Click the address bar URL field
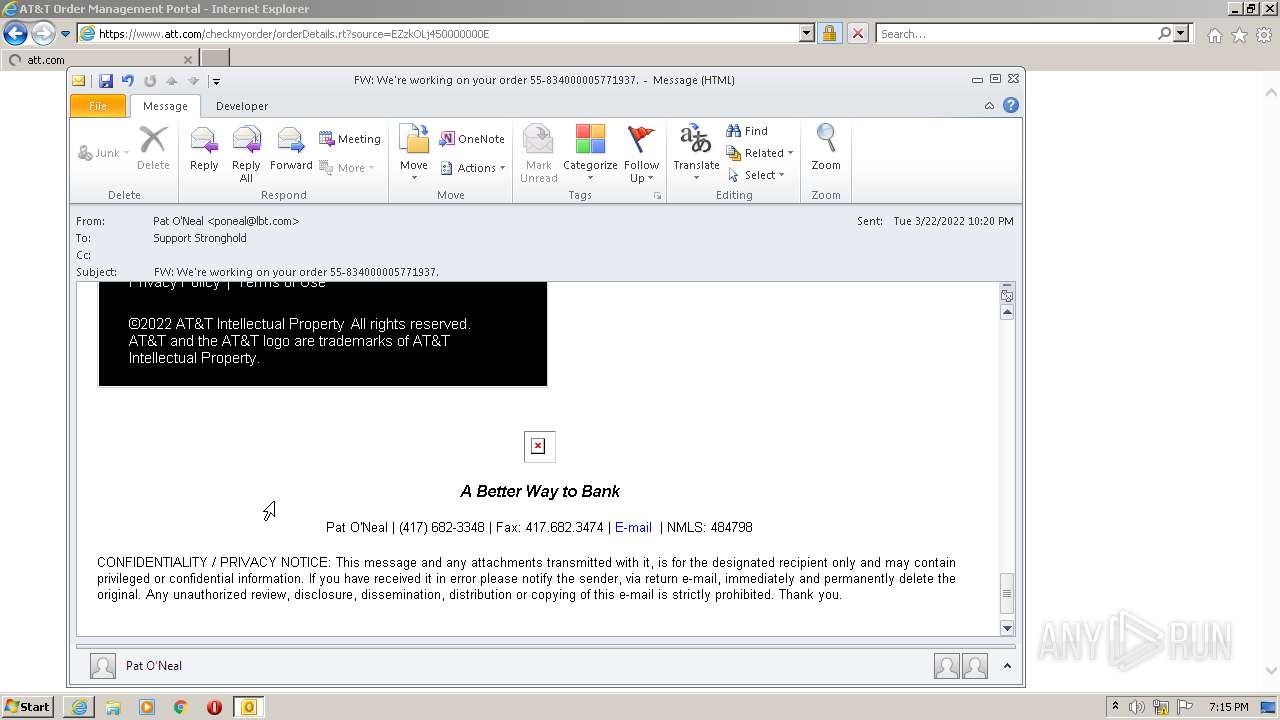 448,33
